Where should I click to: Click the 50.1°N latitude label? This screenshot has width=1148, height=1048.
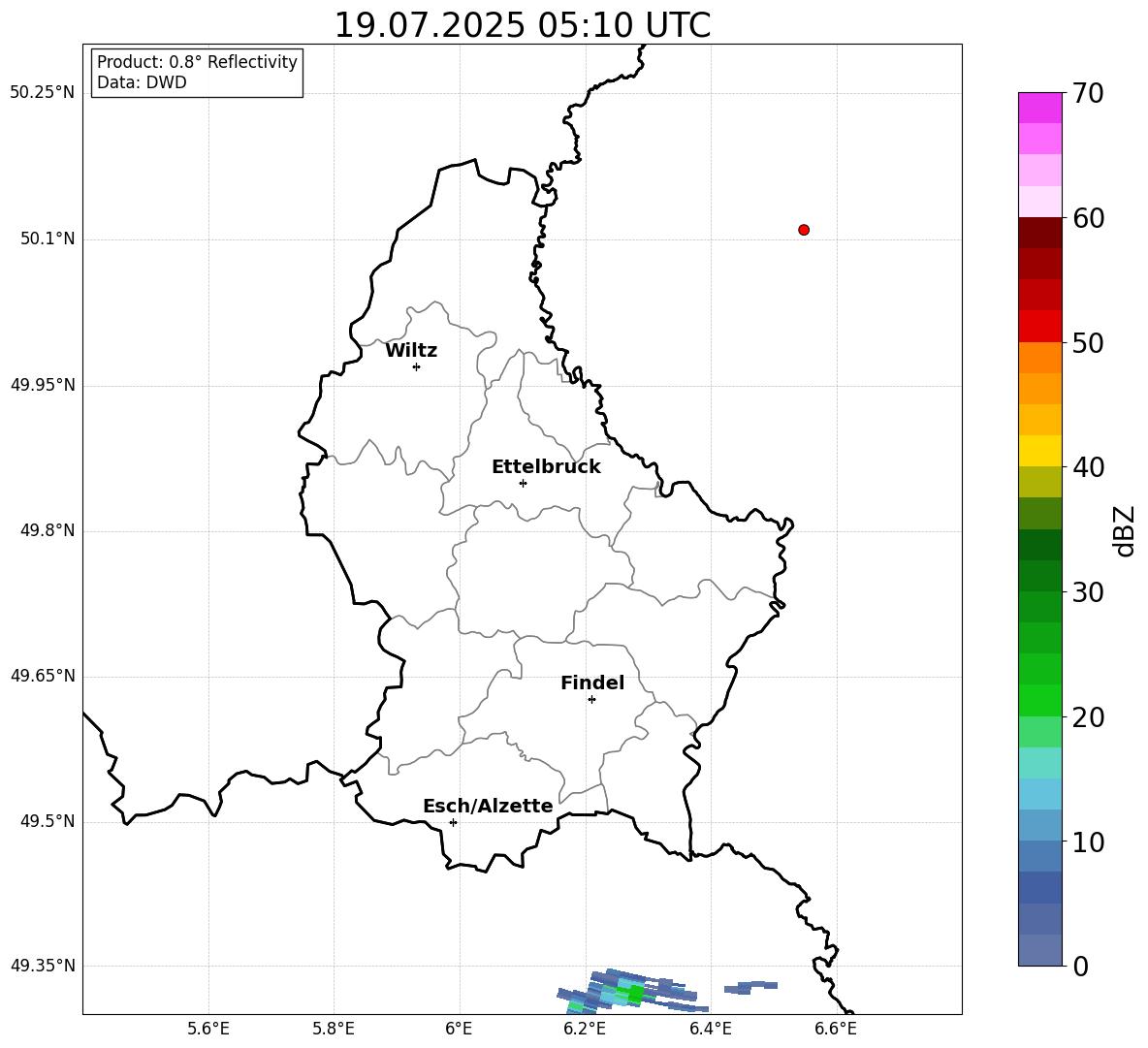pyautogui.click(x=48, y=238)
